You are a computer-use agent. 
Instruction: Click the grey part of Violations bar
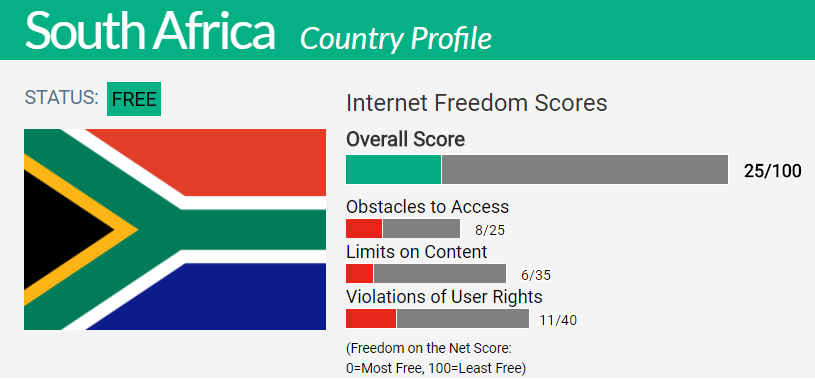tap(463, 319)
